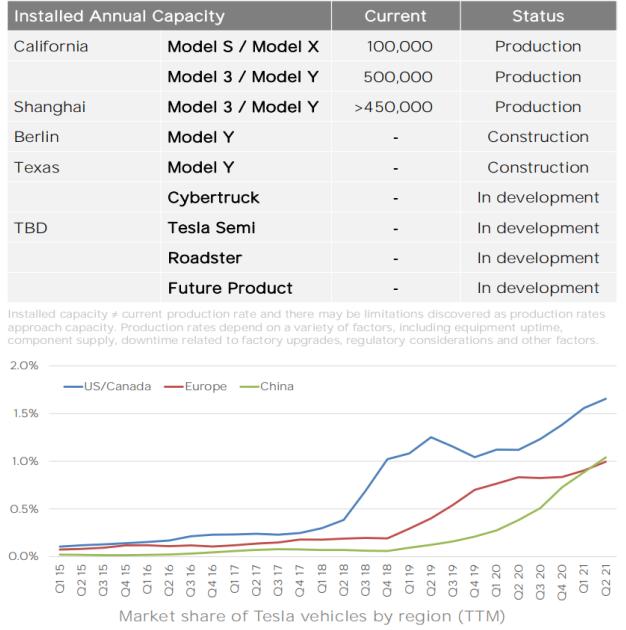Click the Cybertruck product cell
This screenshot has width=626, height=630.
[x=214, y=198]
